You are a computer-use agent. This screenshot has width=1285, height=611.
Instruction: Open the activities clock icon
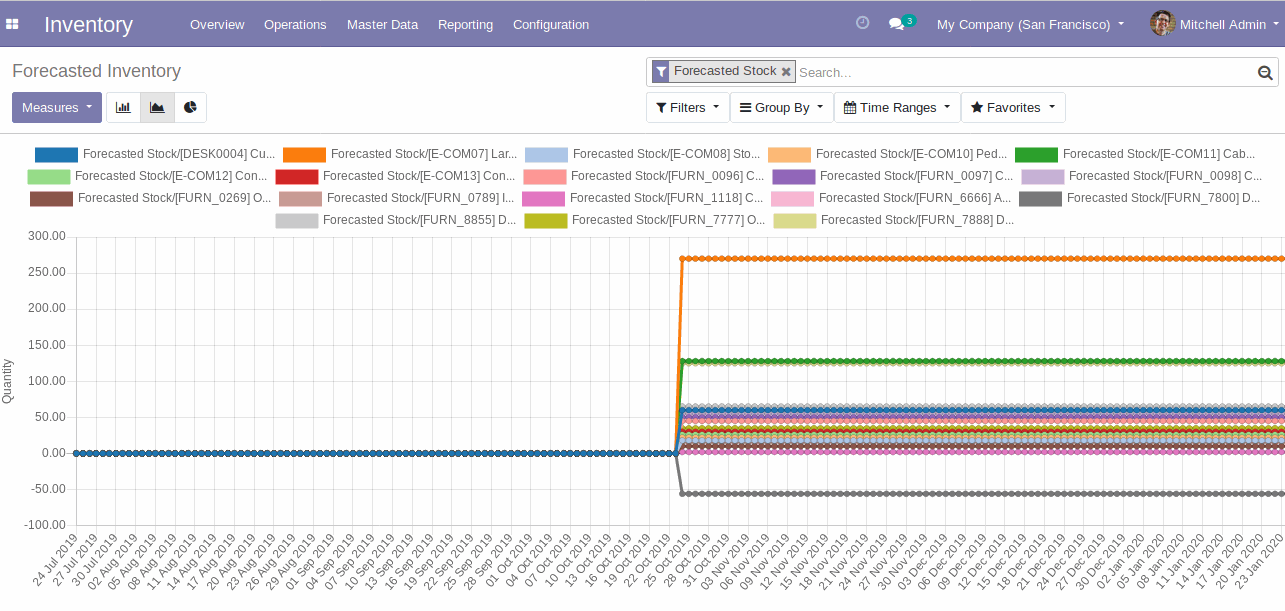863,23
